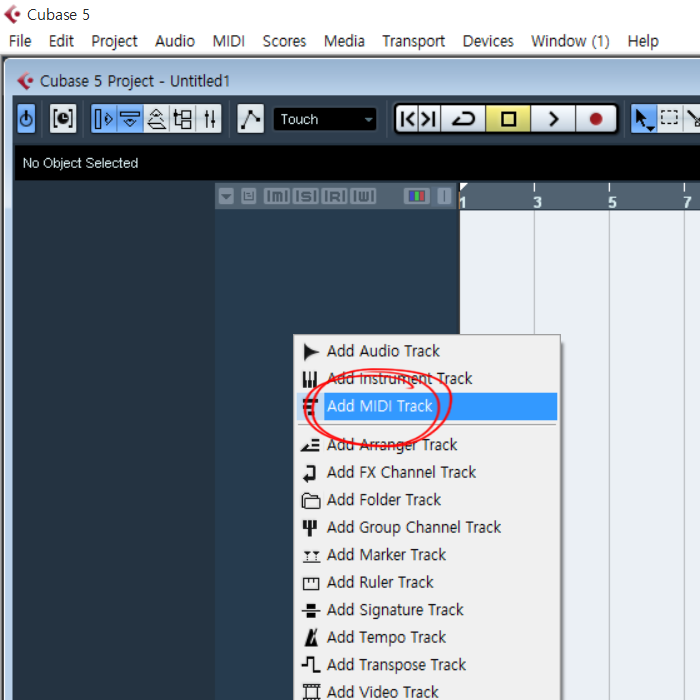Choose Add Arranger Track
Screen dimensions: 700x700
pyautogui.click(x=427, y=445)
